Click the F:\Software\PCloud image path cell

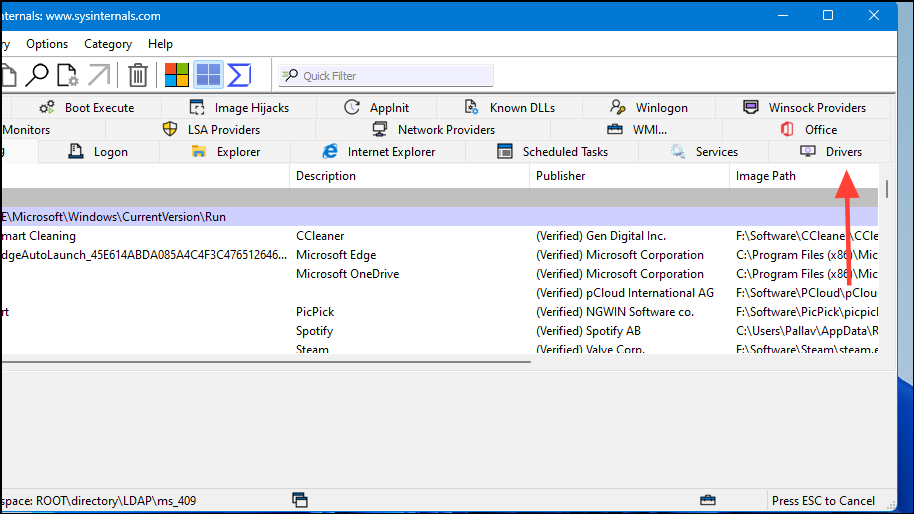coord(807,293)
